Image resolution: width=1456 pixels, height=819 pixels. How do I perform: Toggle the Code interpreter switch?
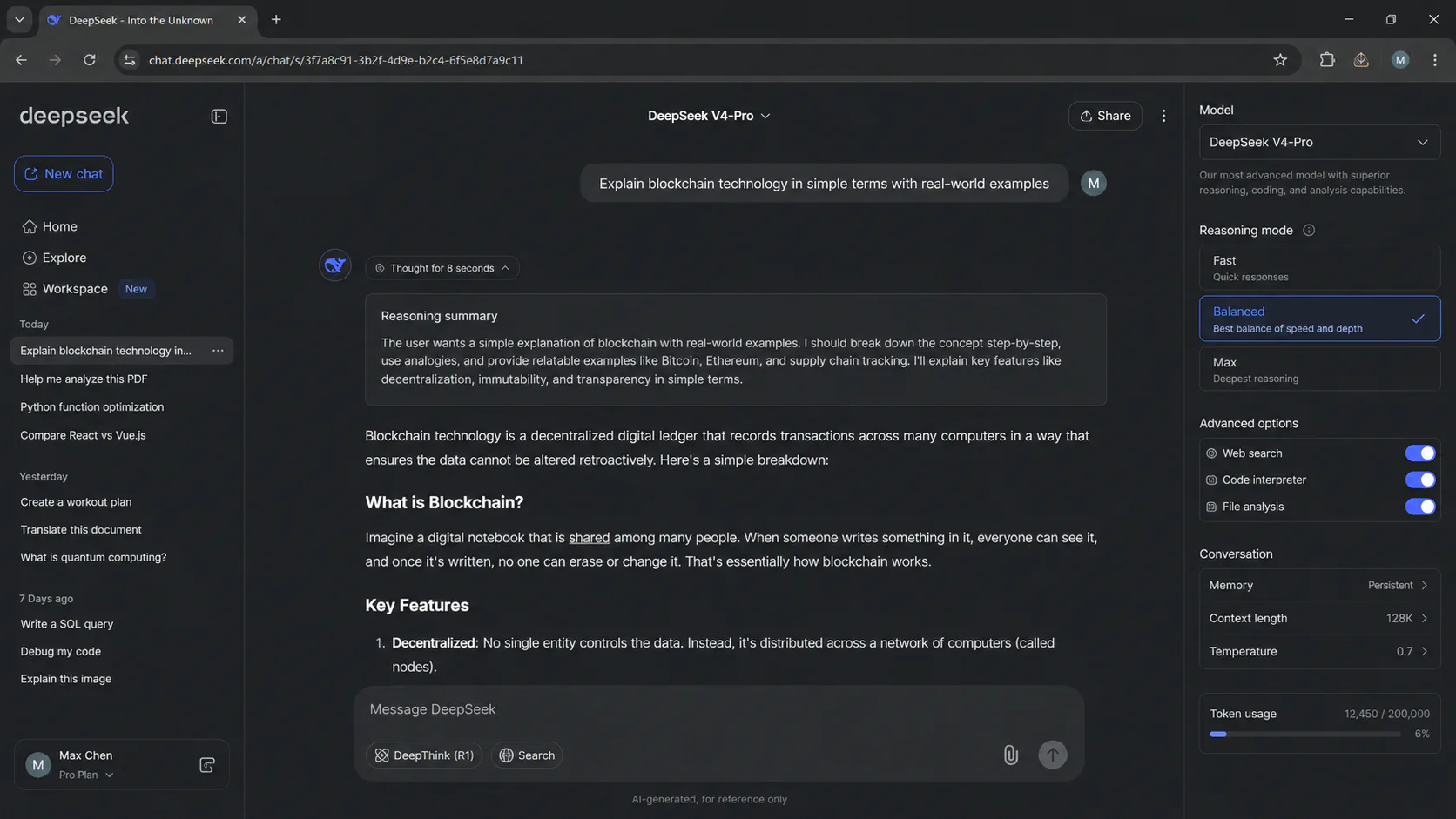click(x=1419, y=480)
